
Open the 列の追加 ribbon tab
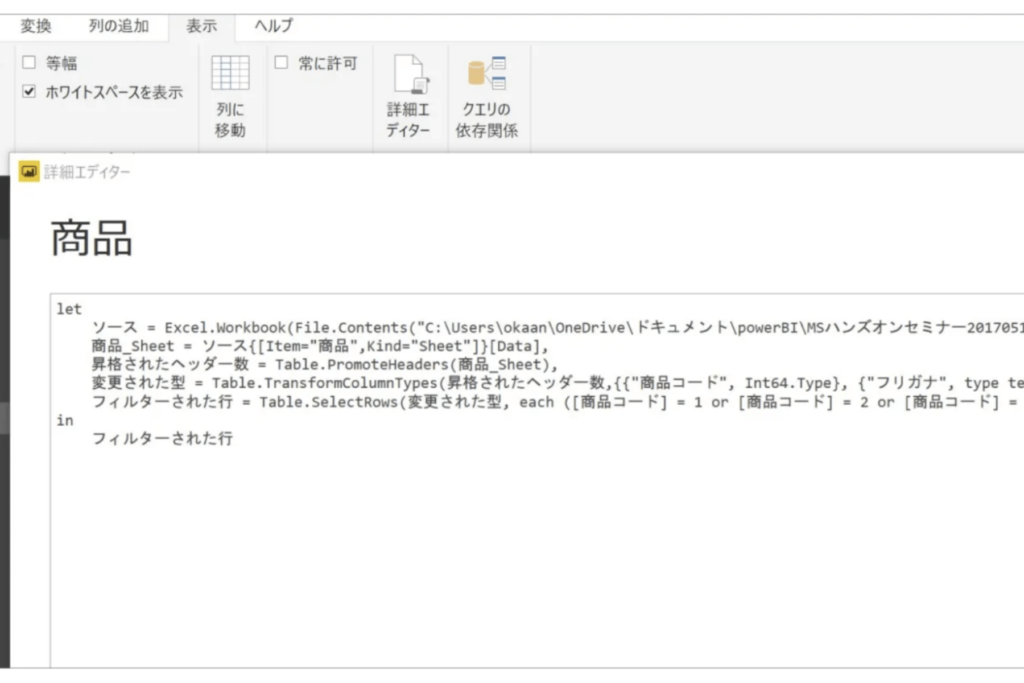pos(118,26)
